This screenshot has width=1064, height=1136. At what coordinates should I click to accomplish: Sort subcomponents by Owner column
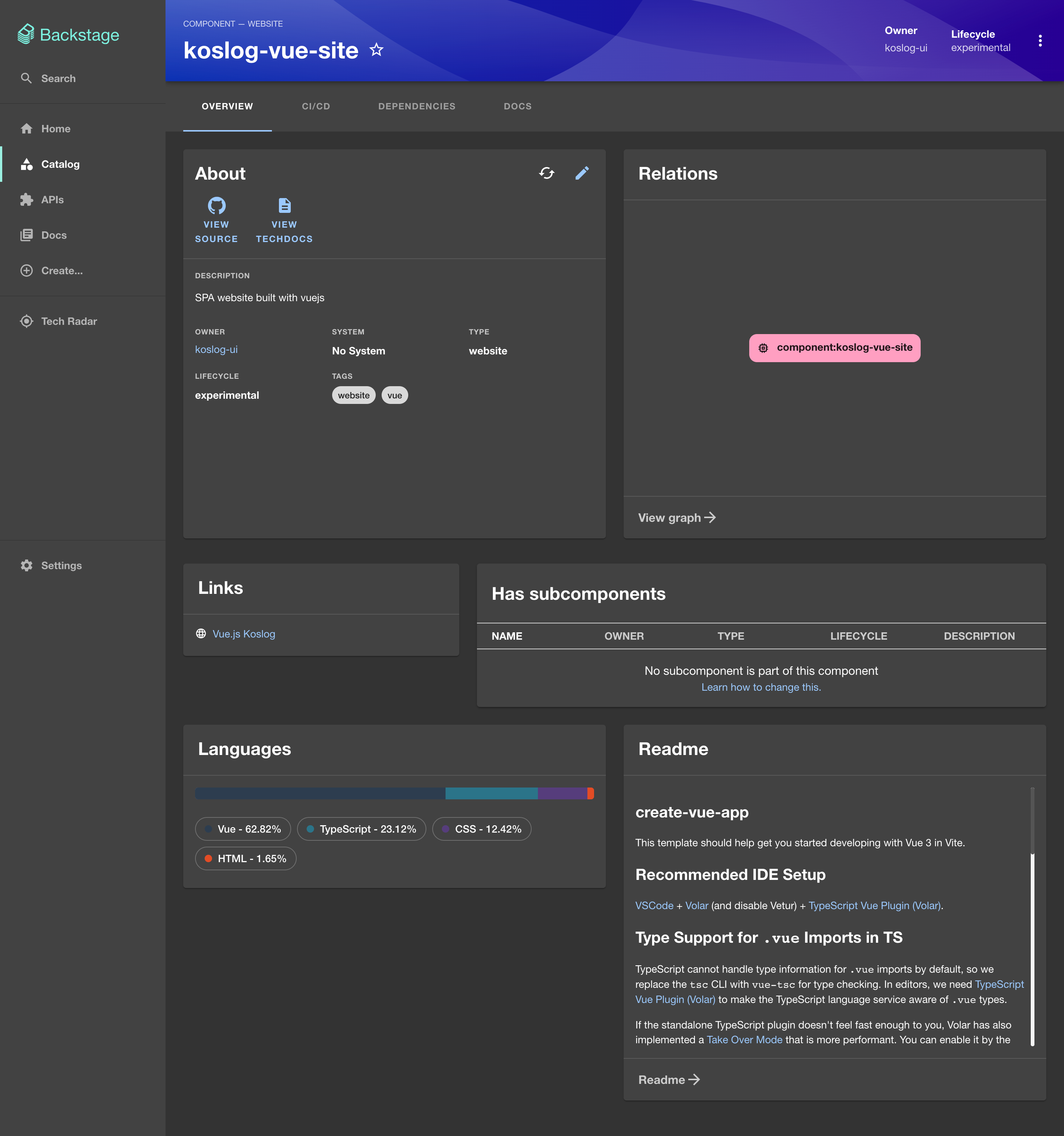click(x=624, y=636)
